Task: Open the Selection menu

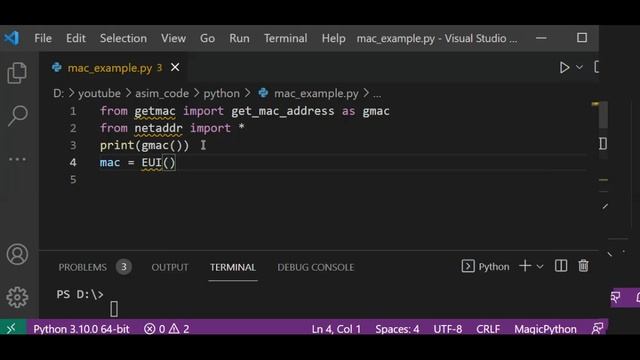Action: pyautogui.click(x=123, y=38)
